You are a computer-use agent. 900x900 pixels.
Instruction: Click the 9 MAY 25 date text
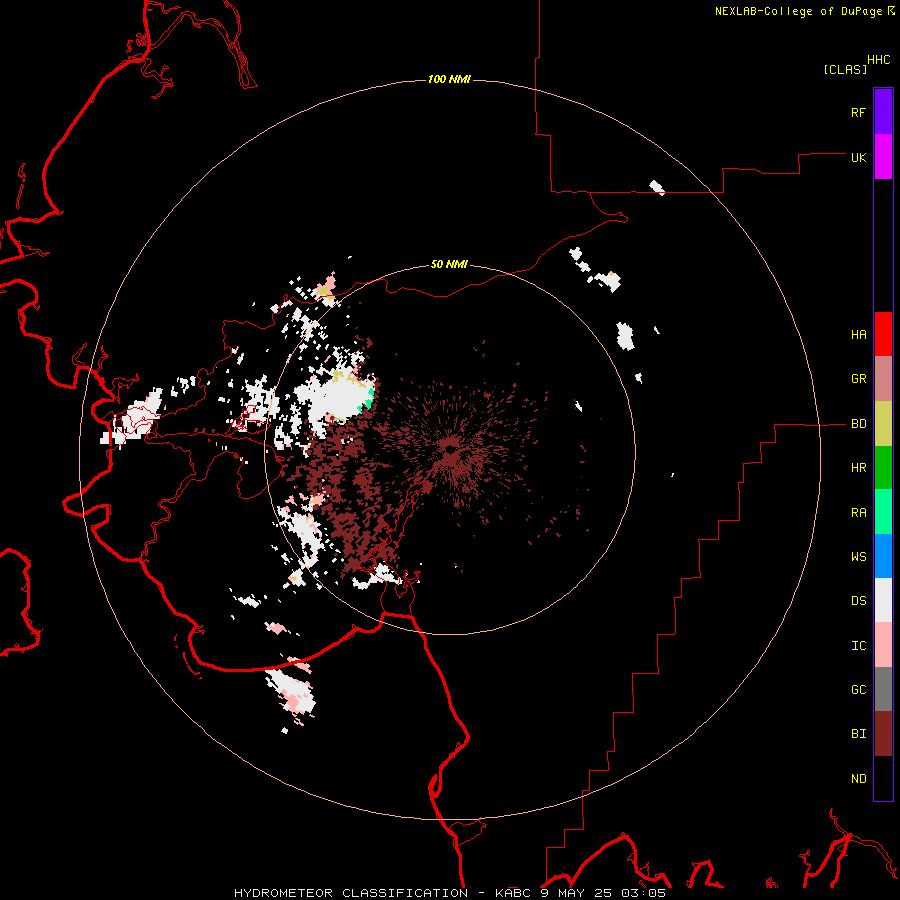tap(578, 893)
